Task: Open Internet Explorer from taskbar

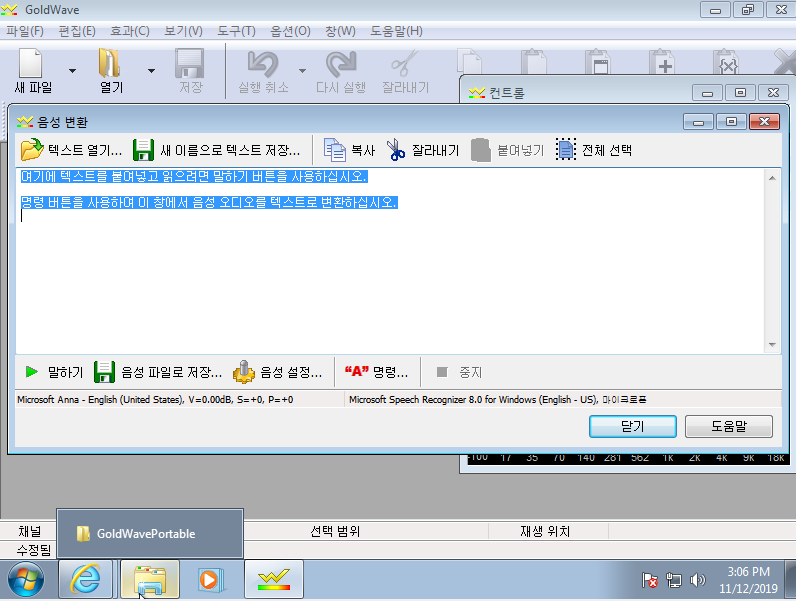Action: tap(85, 579)
